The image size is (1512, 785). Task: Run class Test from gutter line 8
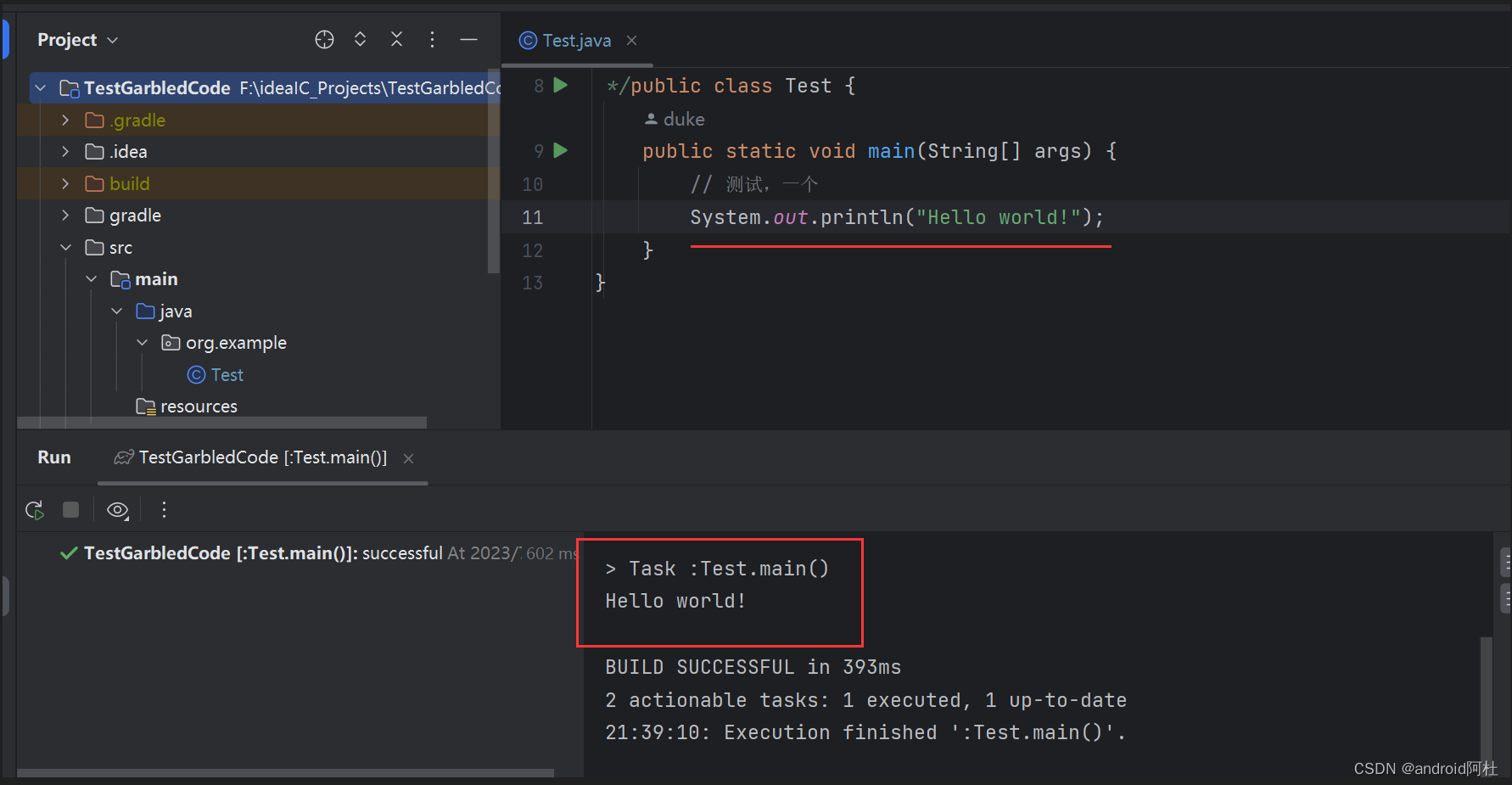(x=561, y=85)
